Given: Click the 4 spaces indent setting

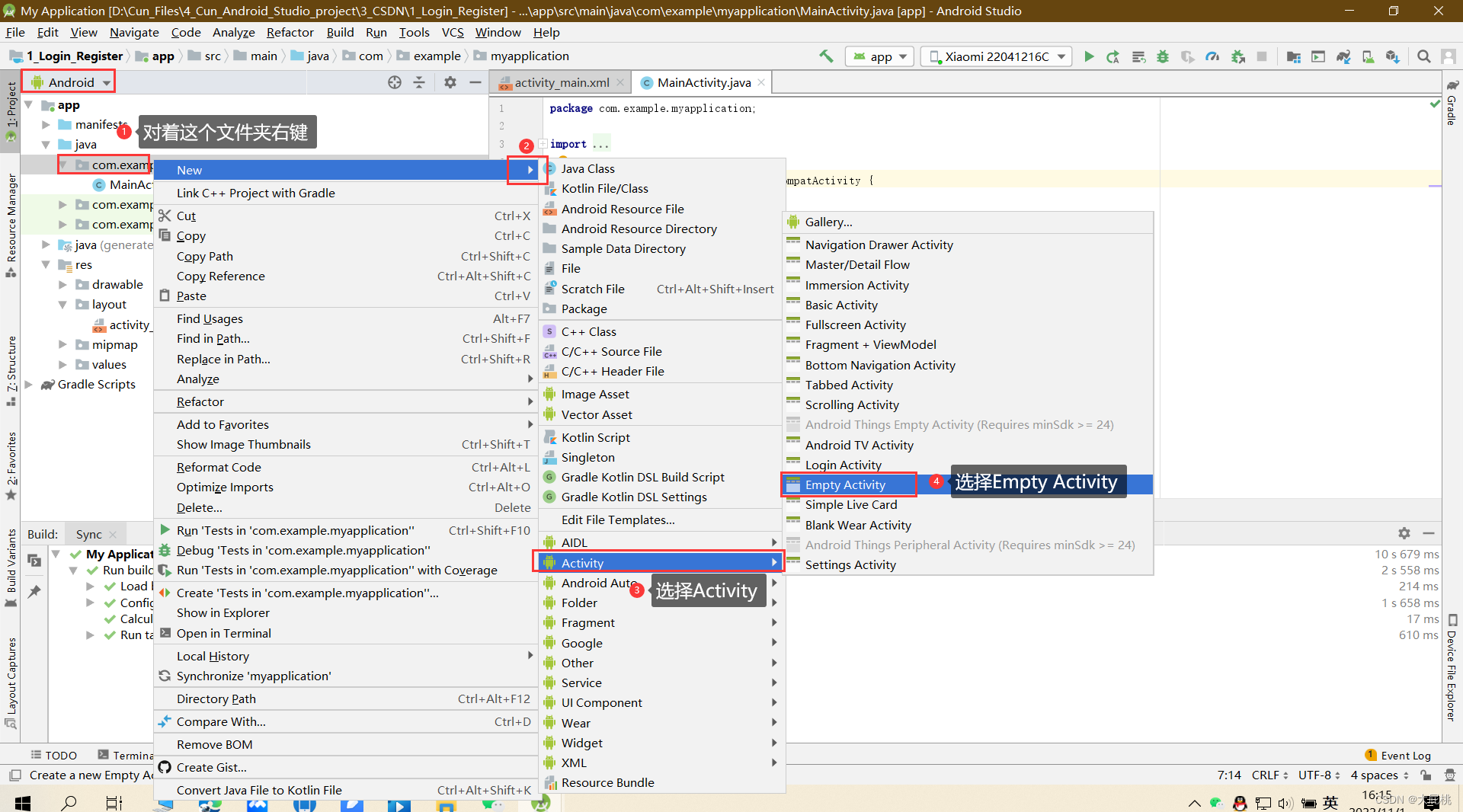Looking at the screenshot, I should (x=1379, y=775).
